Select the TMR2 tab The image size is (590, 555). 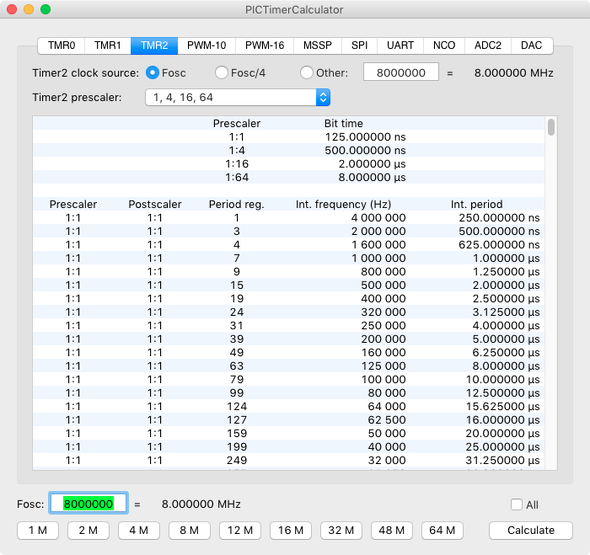pyautogui.click(x=154, y=46)
